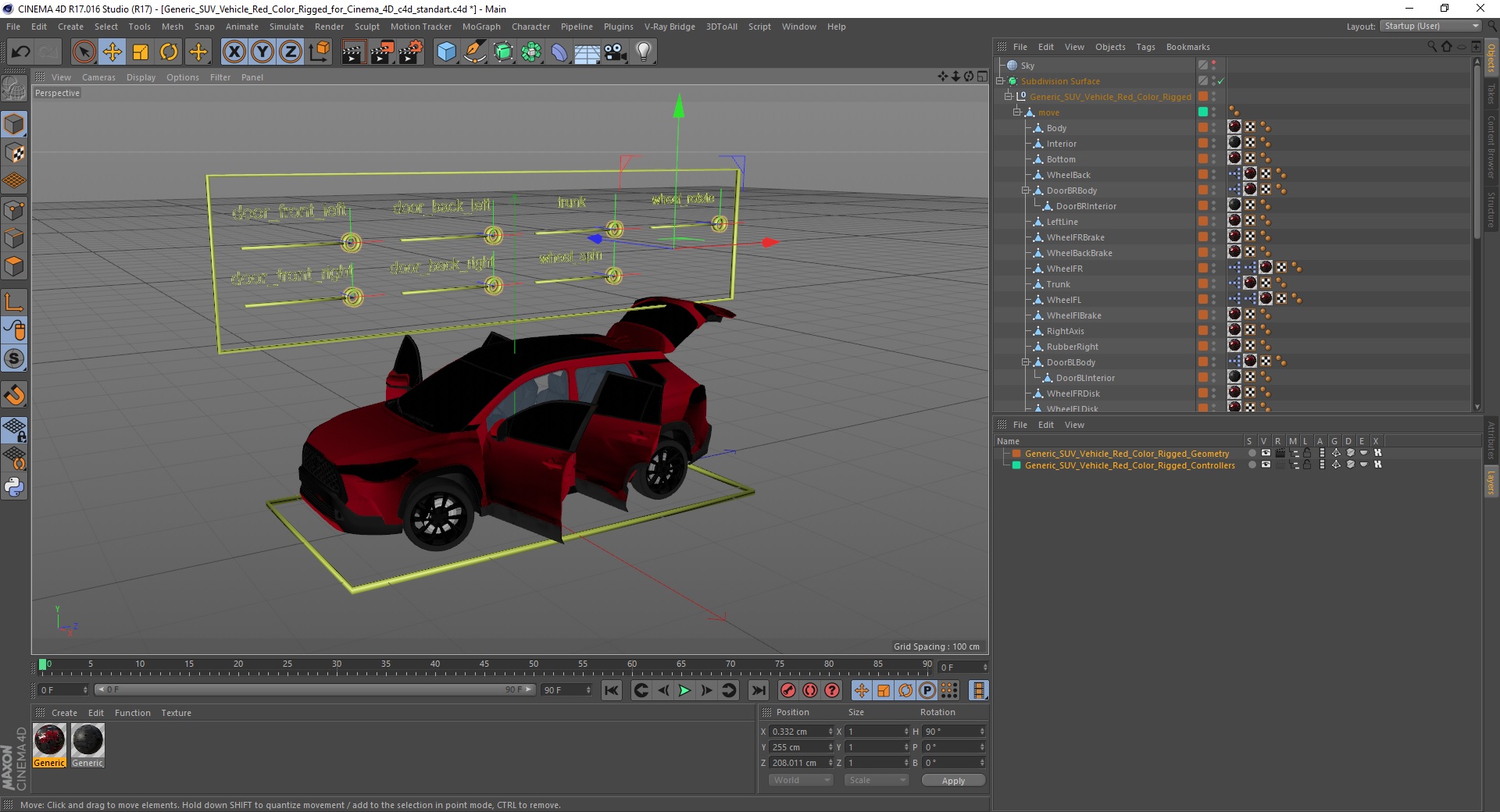Render the active view
The height and width of the screenshot is (812, 1500).
tap(353, 52)
